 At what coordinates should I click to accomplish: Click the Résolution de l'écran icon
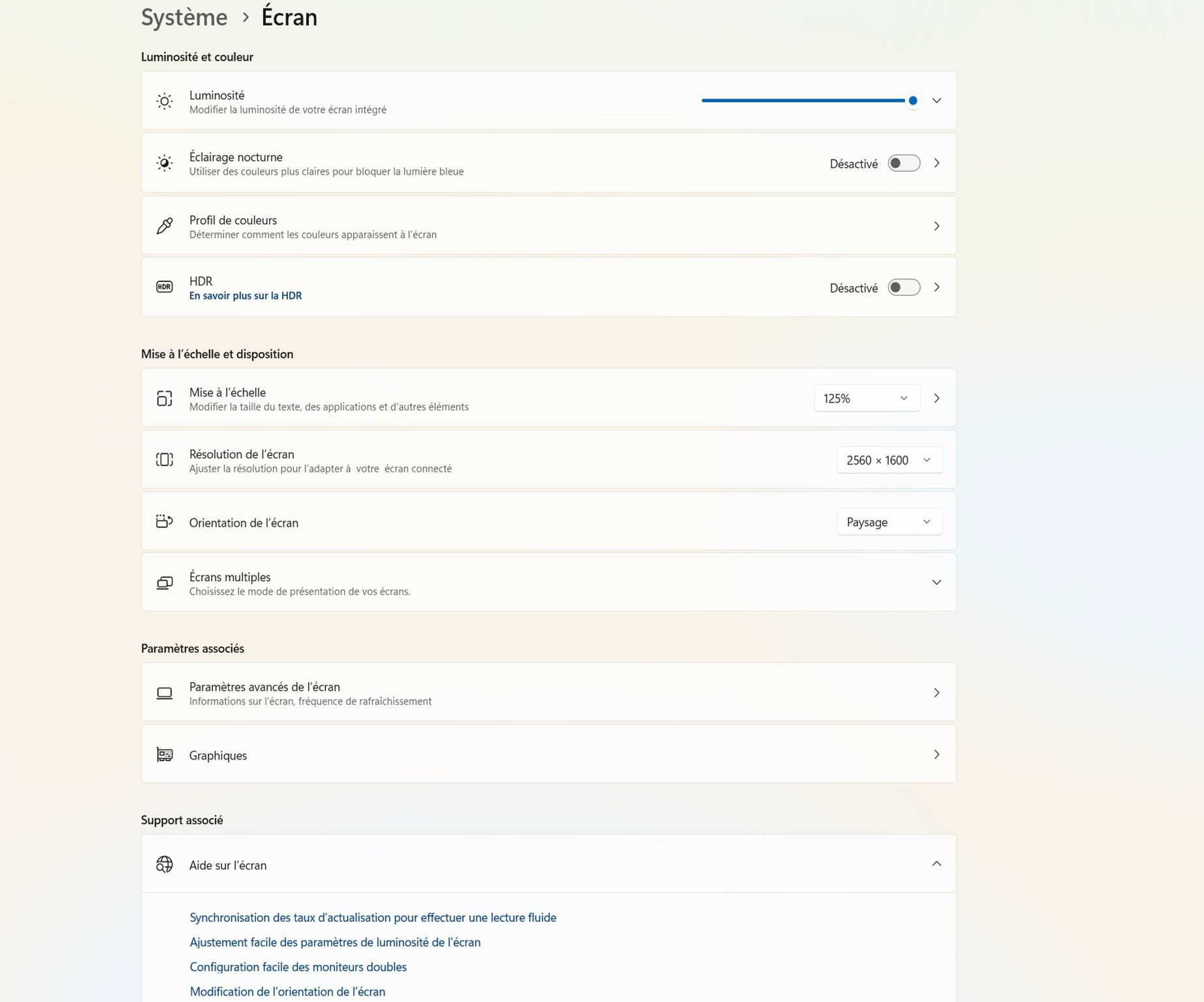pos(164,460)
